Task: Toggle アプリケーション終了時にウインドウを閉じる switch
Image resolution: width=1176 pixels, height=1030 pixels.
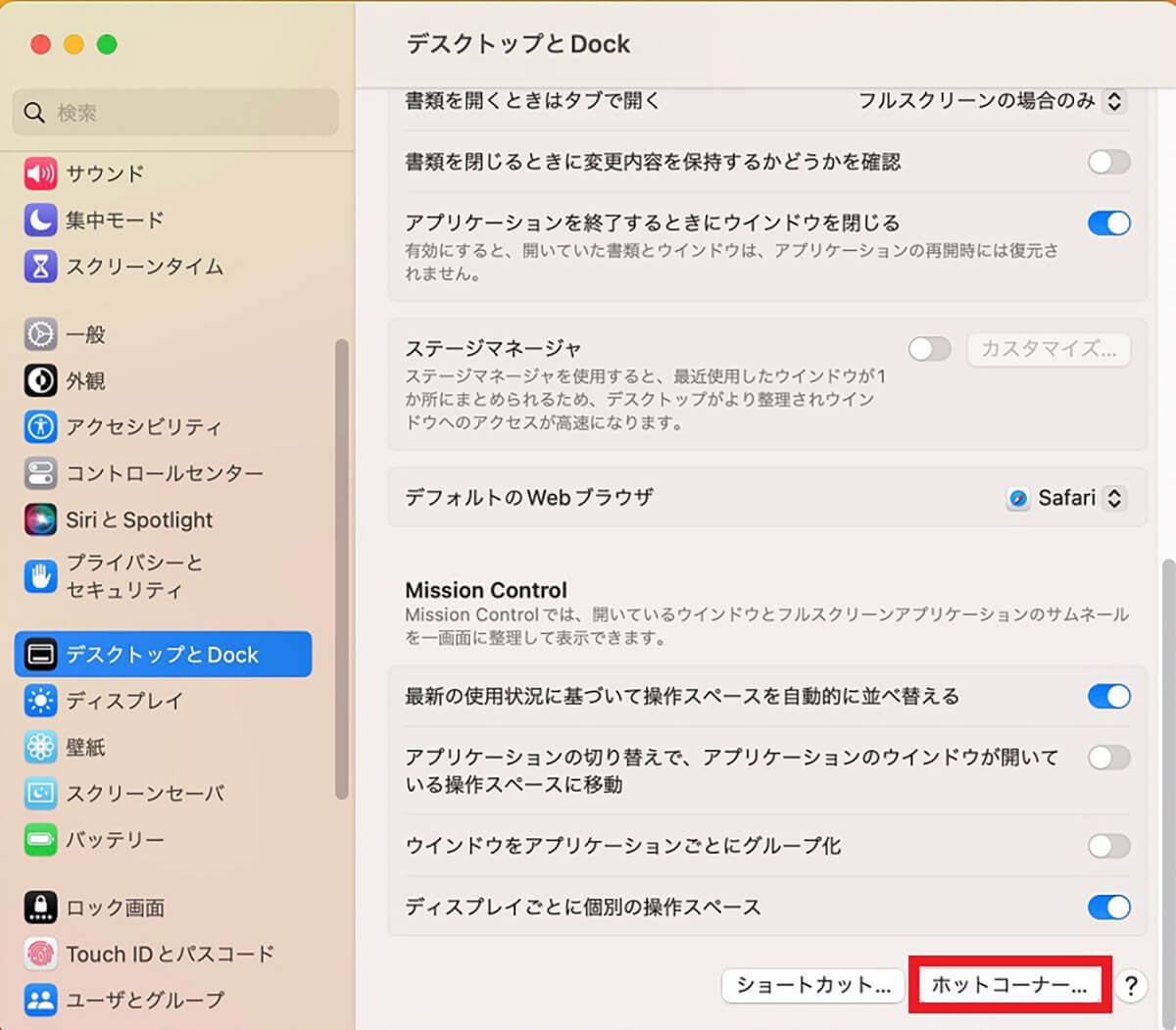Action: [x=1109, y=223]
